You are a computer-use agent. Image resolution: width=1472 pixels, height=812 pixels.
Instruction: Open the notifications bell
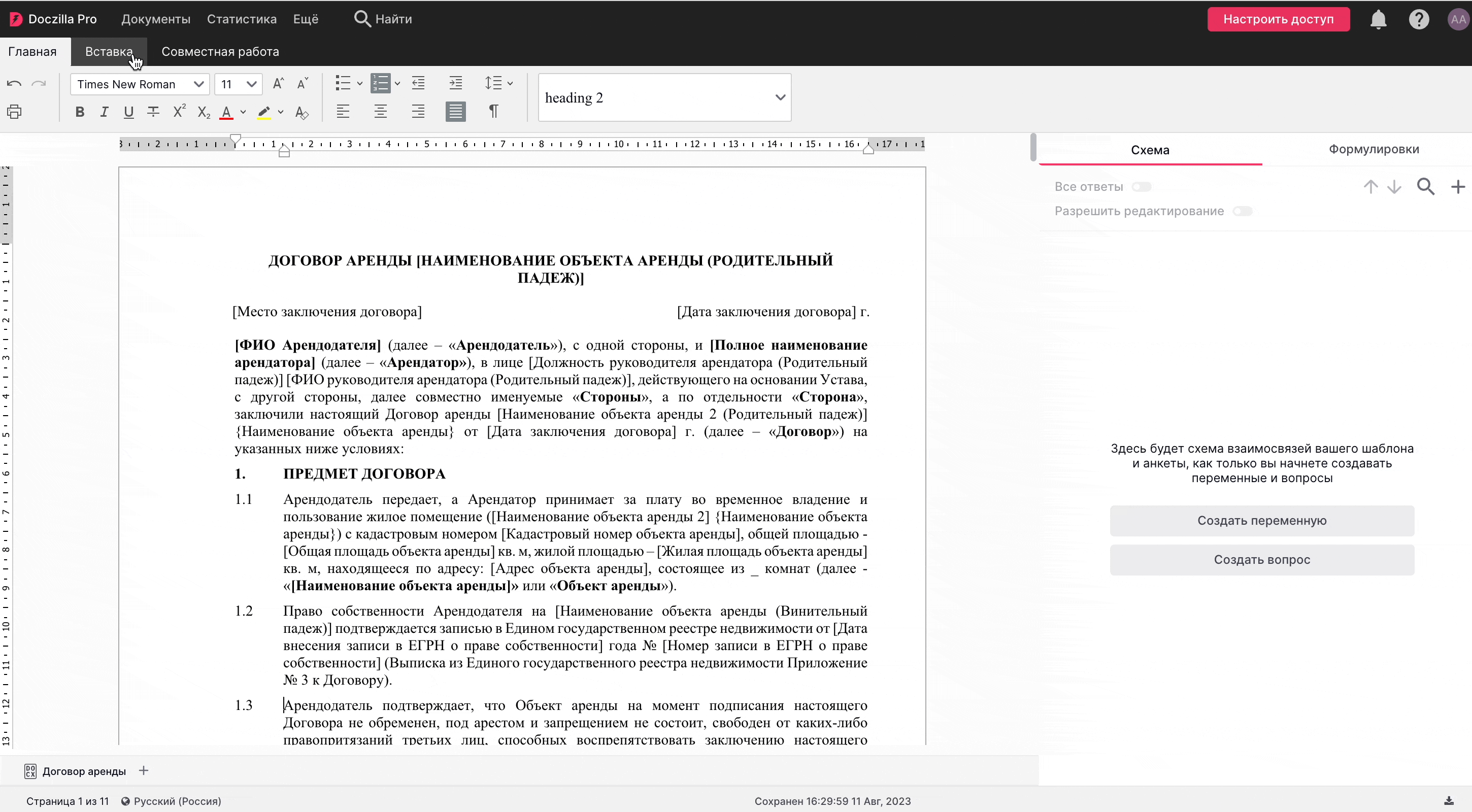pos(1378,19)
